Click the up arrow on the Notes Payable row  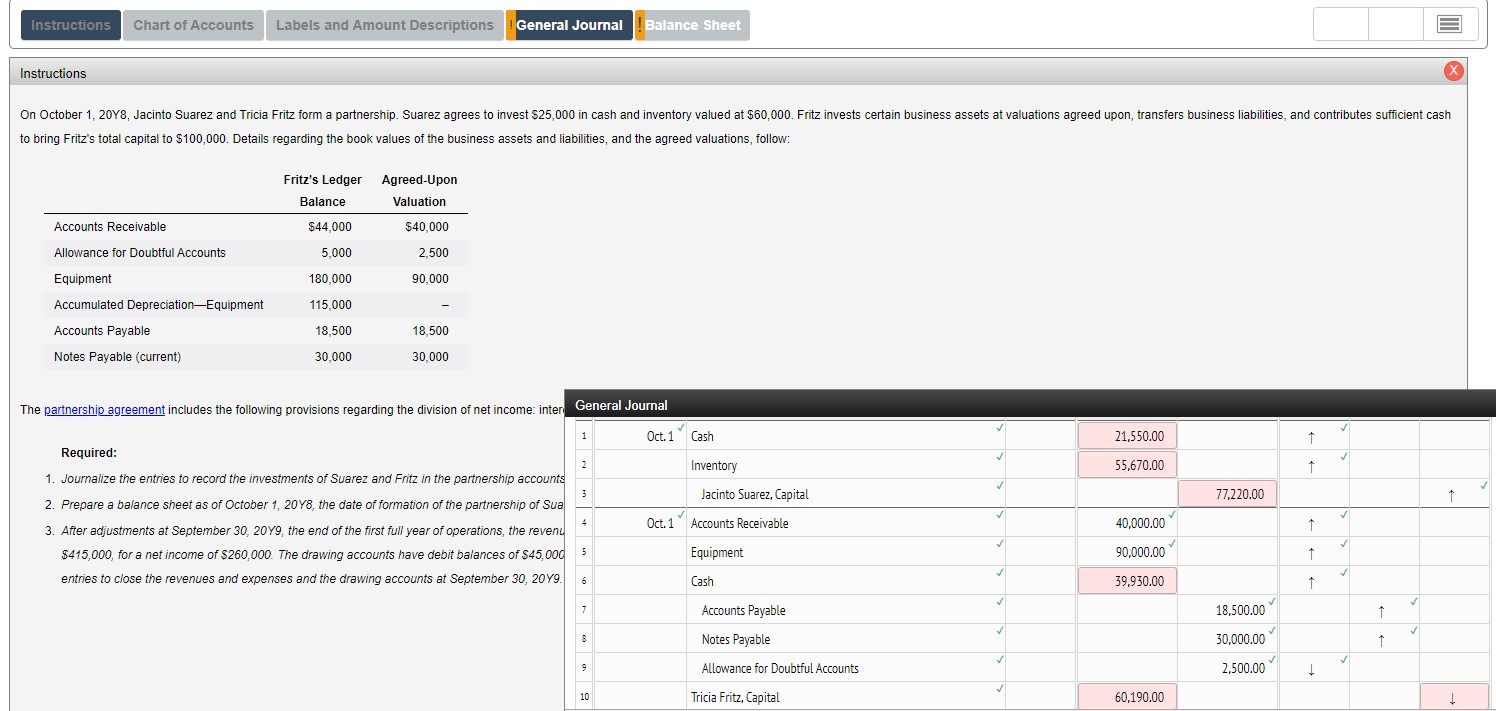[x=1383, y=639]
